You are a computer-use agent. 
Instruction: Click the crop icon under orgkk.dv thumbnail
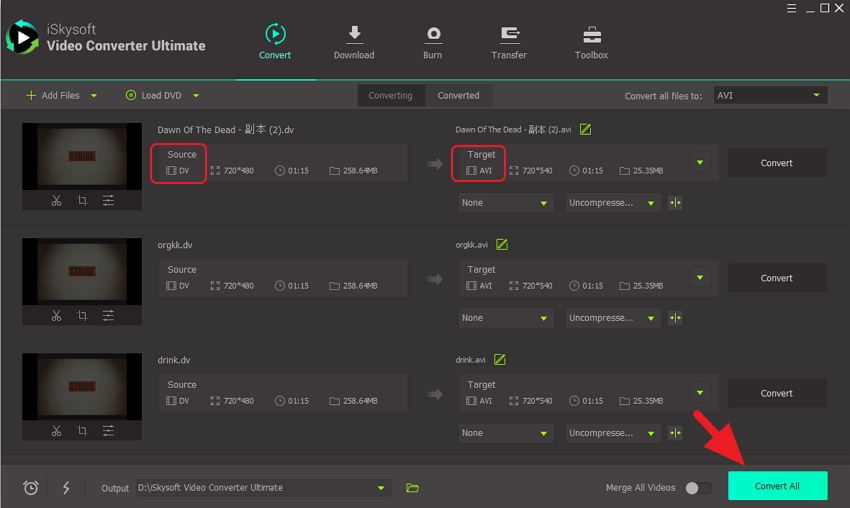[x=82, y=316]
